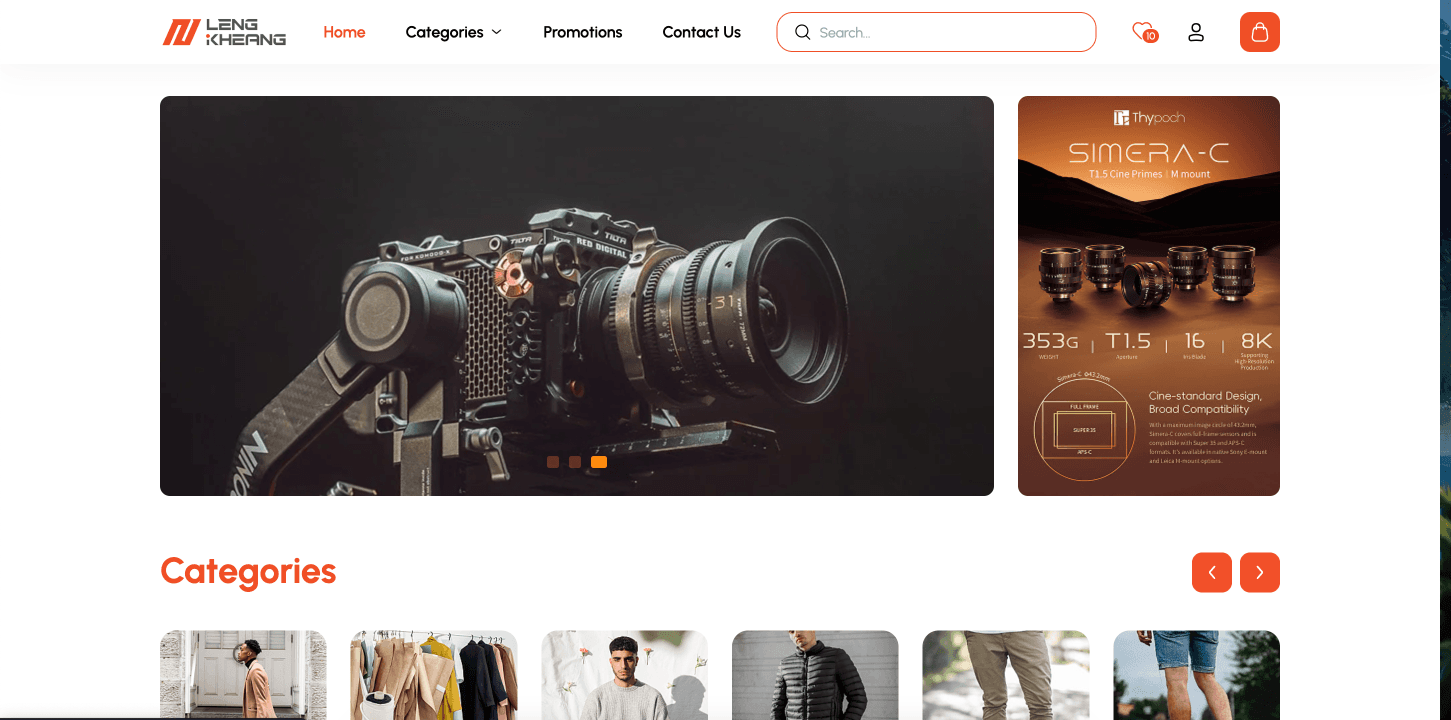Activate the highlighted third carousel dot
The width and height of the screenshot is (1451, 720).
[599, 461]
